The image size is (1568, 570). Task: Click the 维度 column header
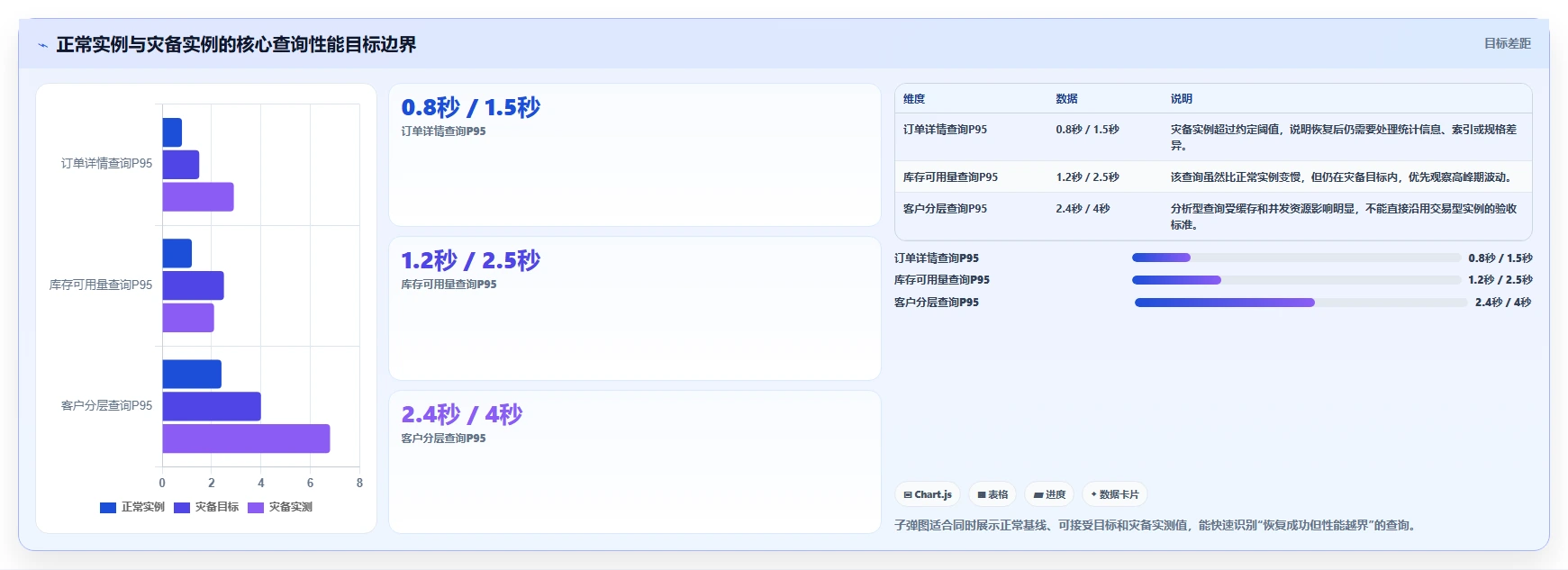point(914,99)
